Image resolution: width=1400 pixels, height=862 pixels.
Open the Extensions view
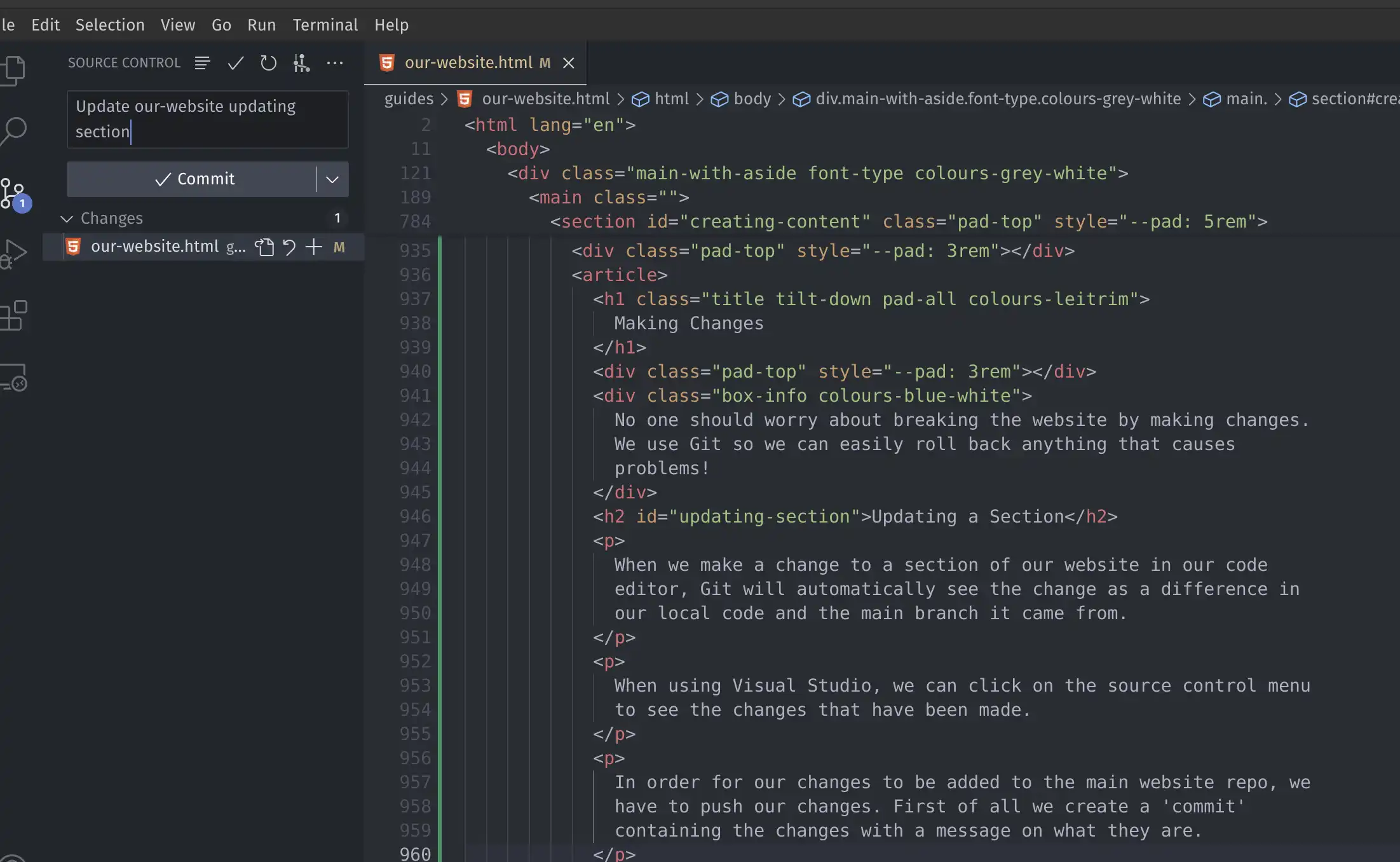[x=13, y=315]
